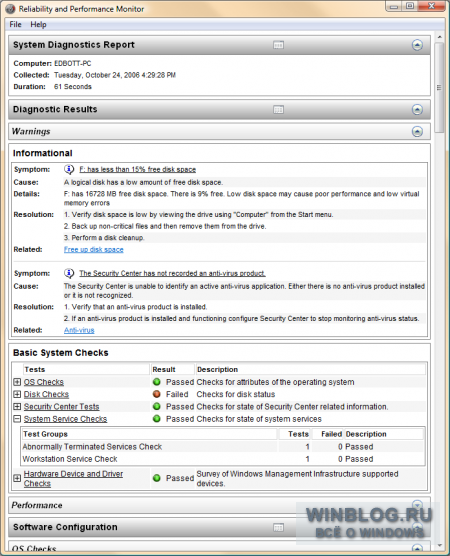Click the Reliability and Performance Monitor title icon
This screenshot has height=556, width=450.
coord(10,9)
